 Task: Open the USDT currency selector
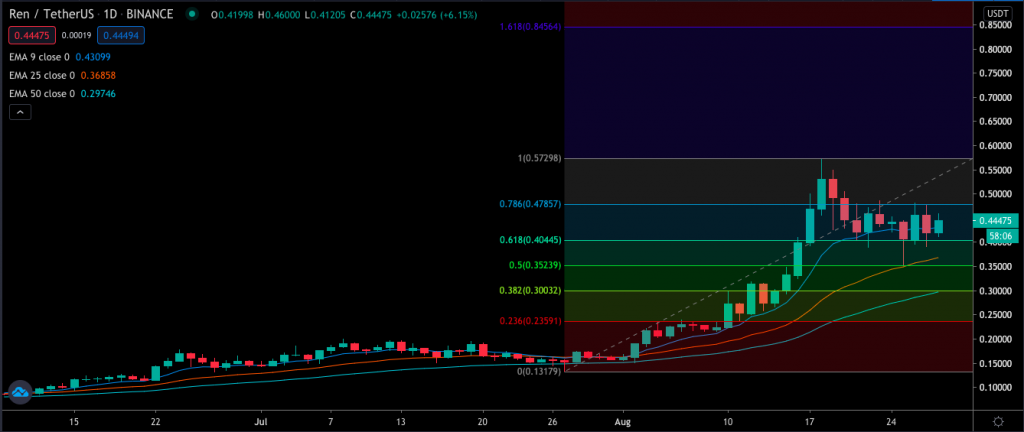click(997, 13)
